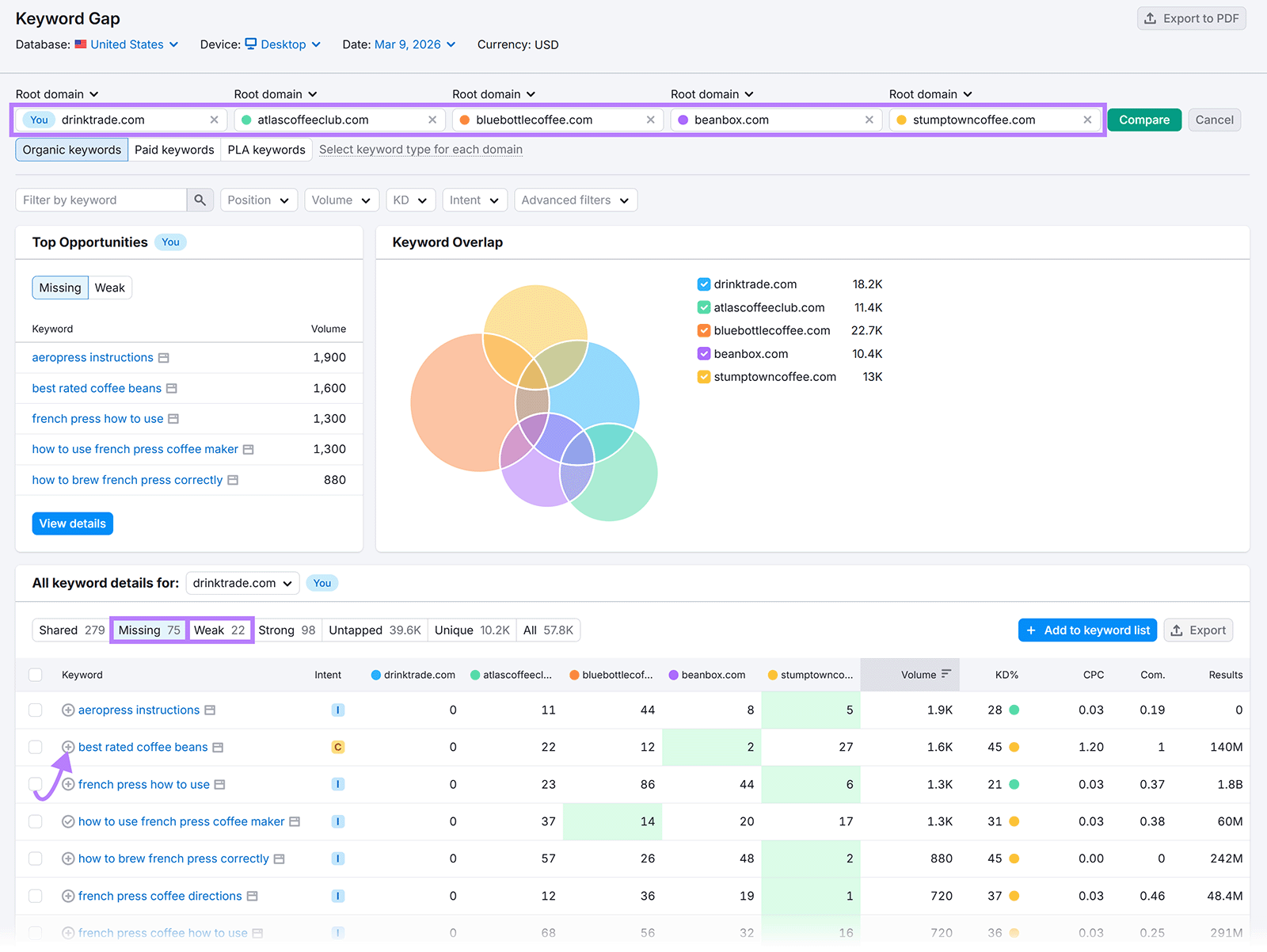Click the sort icon on the Volume column
Image resolution: width=1267 pixels, height=952 pixels.
click(x=947, y=675)
